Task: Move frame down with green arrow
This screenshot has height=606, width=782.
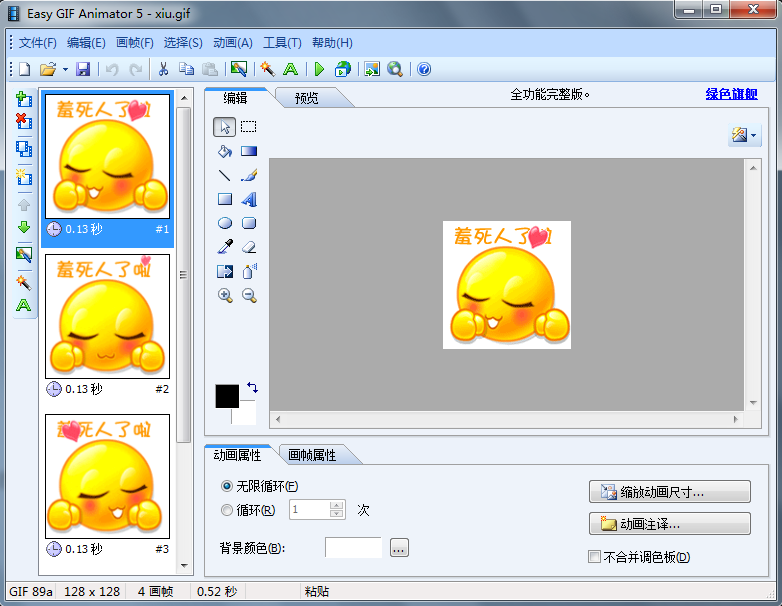Action: point(23,228)
